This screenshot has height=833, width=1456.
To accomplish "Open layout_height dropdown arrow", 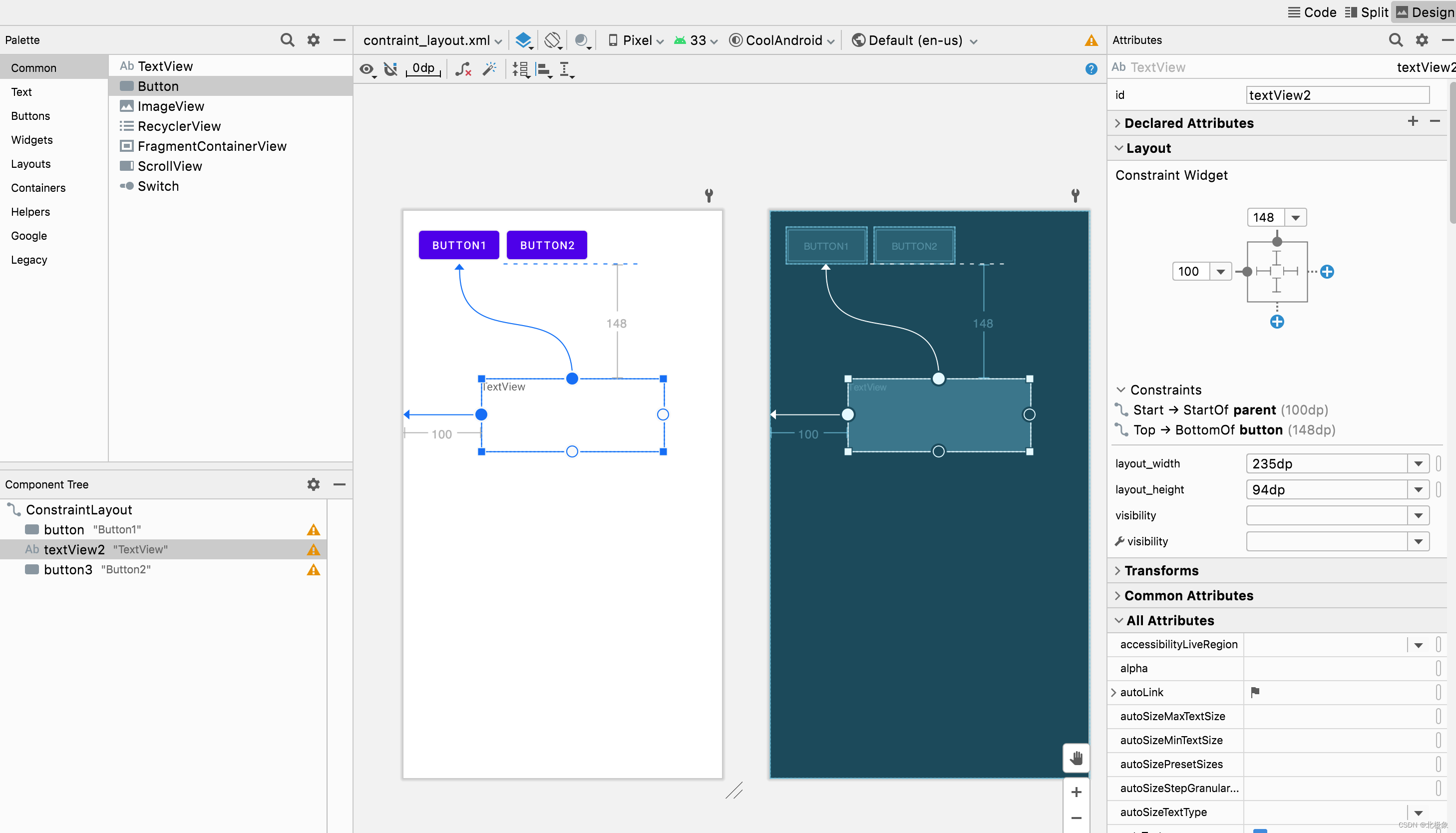I will pos(1418,490).
